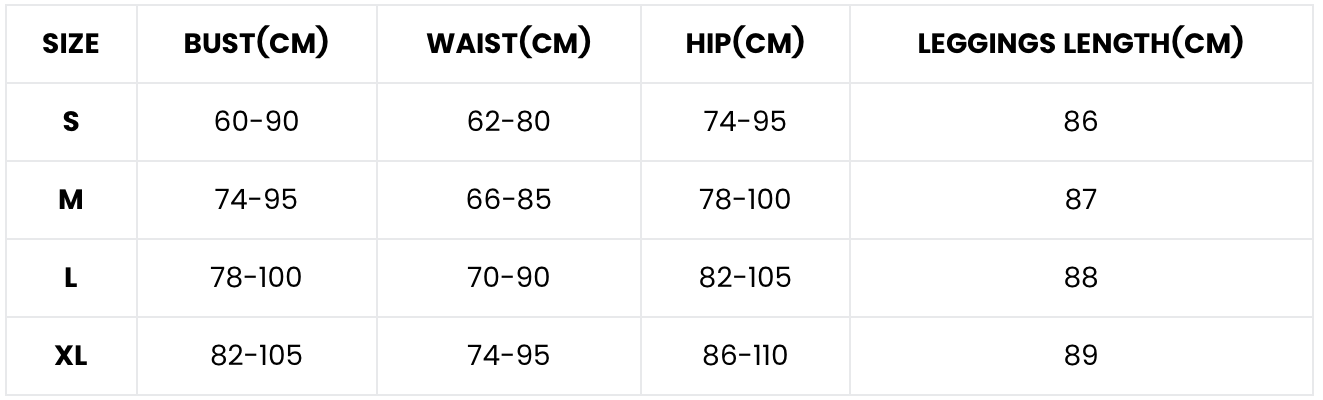This screenshot has height=400, width=1323.
Task: Select waist value 70-90 for size L
Action: tap(508, 278)
